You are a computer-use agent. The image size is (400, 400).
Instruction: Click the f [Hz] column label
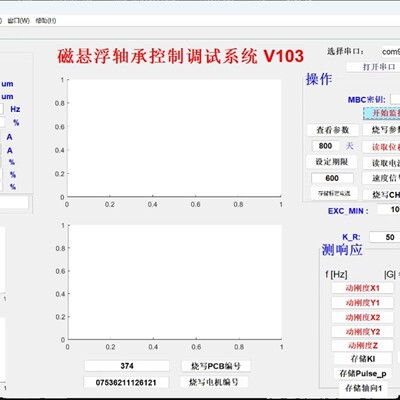click(x=336, y=275)
